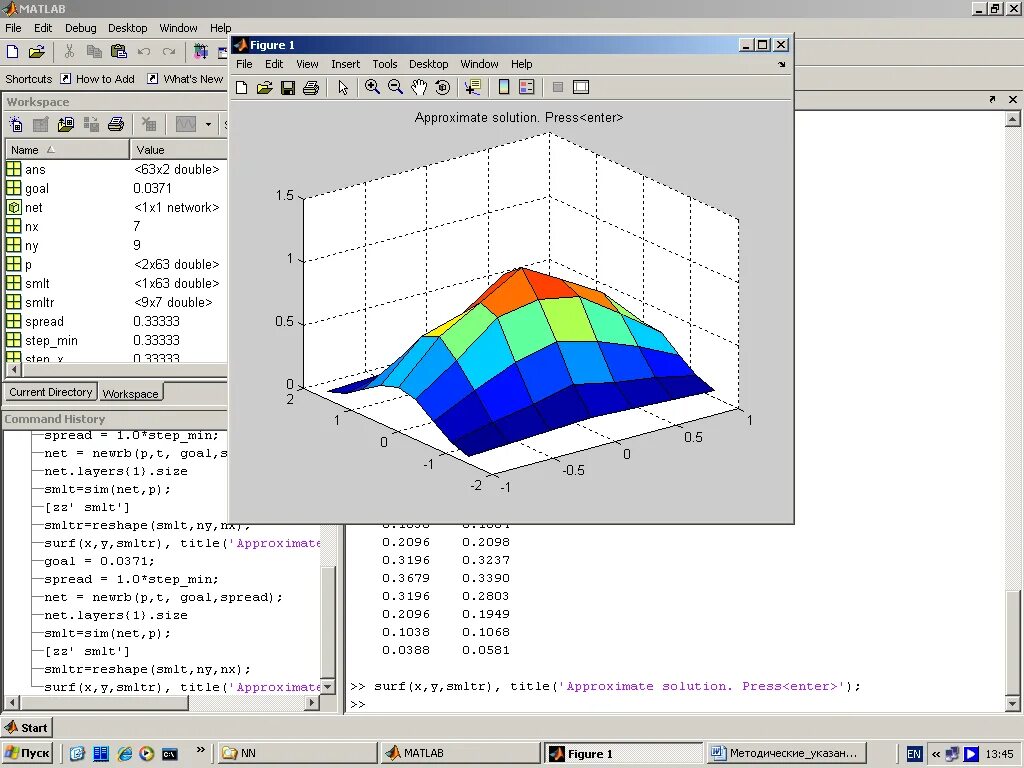Click Workspace horizontal scrollbar left arrow
1024x768 pixels.
(x=15, y=370)
